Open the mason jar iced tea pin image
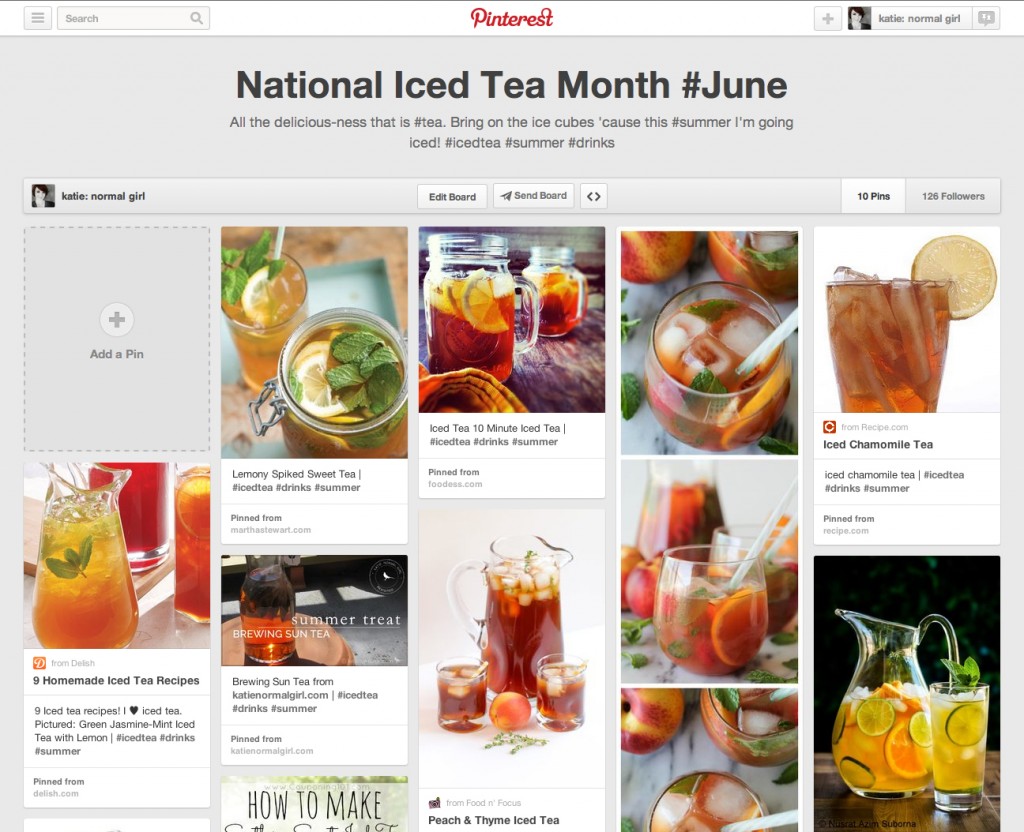Screen dimensions: 1024x832 [512, 319]
